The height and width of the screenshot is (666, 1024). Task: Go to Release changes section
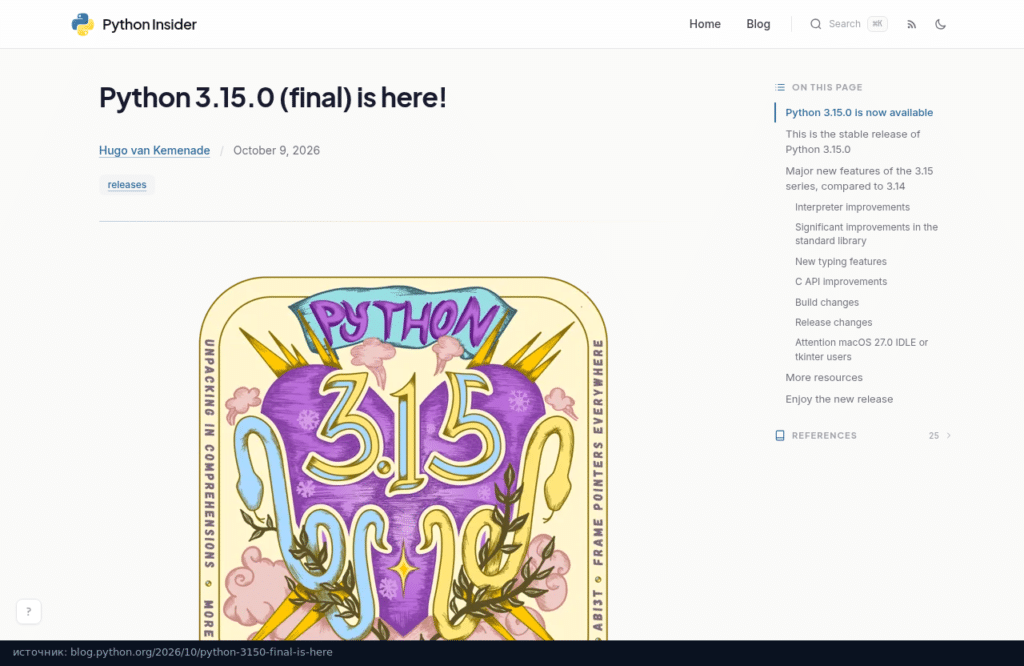(x=833, y=323)
